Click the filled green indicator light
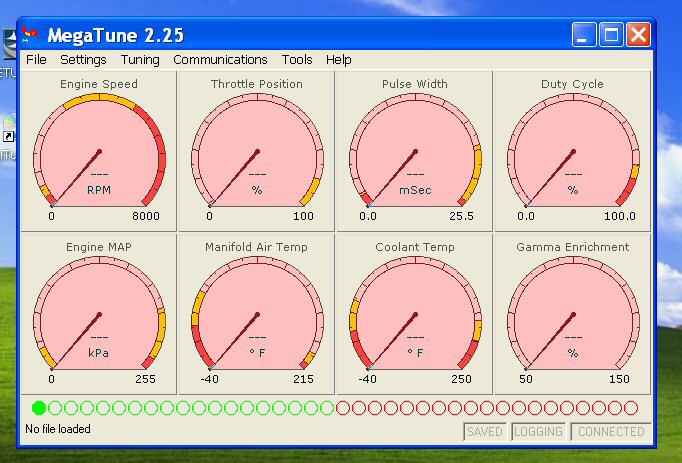 [x=39, y=408]
